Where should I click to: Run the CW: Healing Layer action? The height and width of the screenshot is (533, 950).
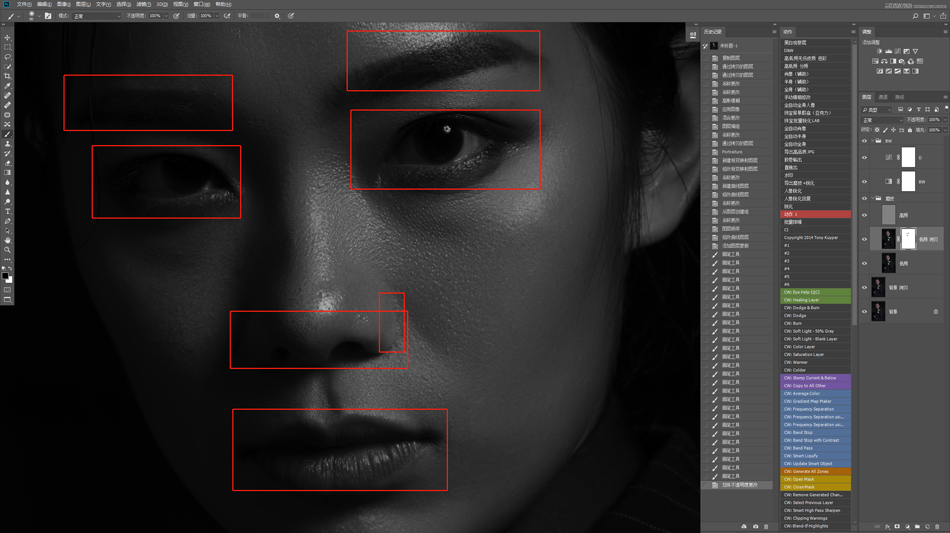coord(815,300)
